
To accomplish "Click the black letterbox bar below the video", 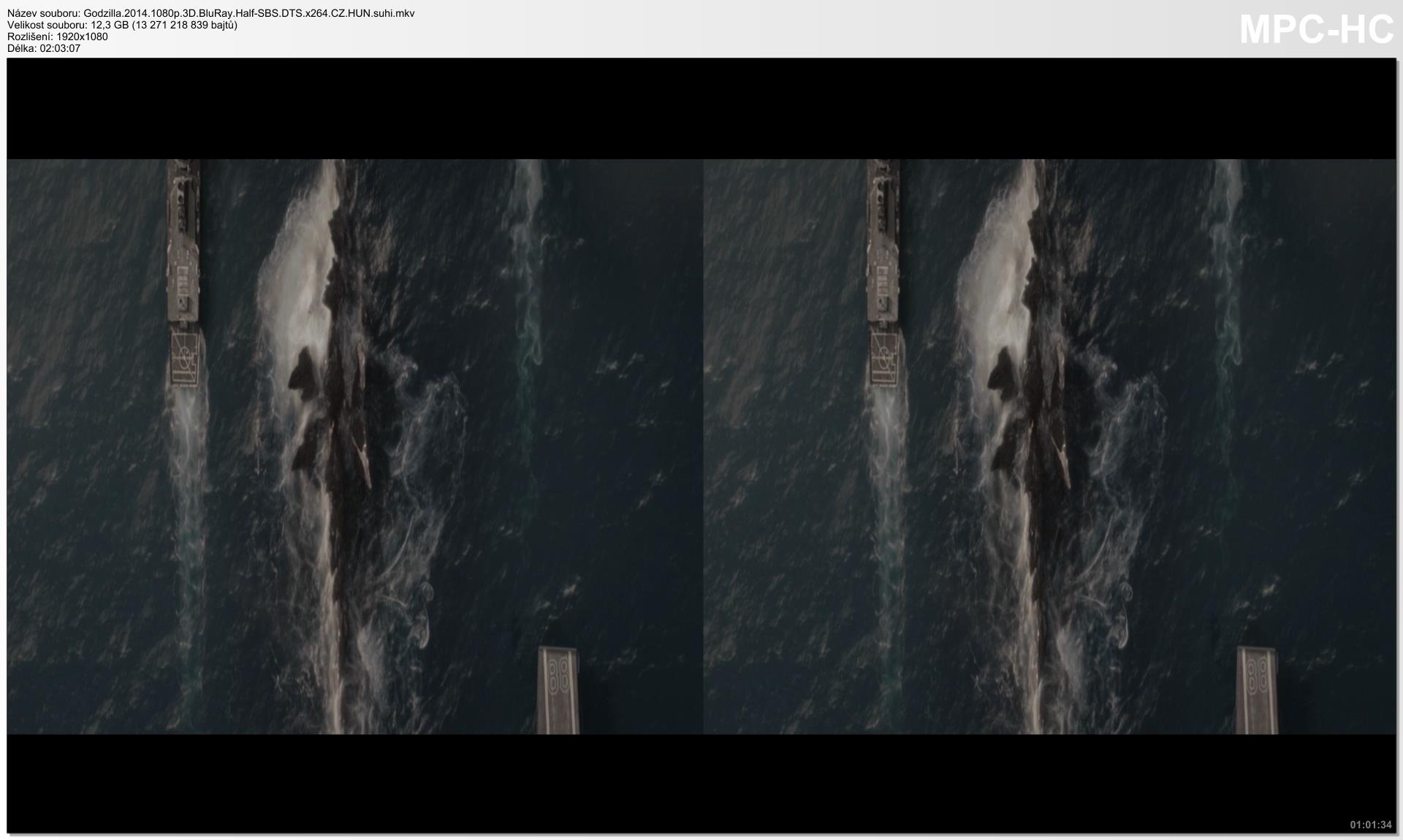I will (x=701, y=782).
